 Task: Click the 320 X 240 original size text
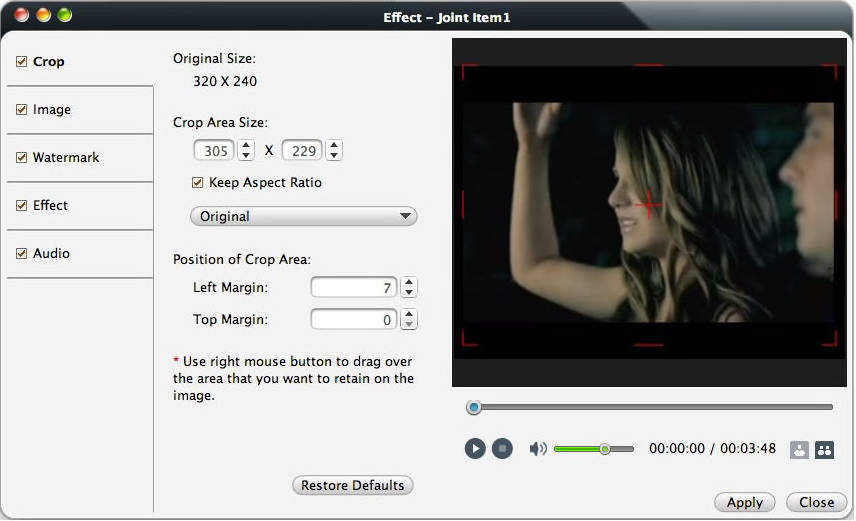pos(225,81)
